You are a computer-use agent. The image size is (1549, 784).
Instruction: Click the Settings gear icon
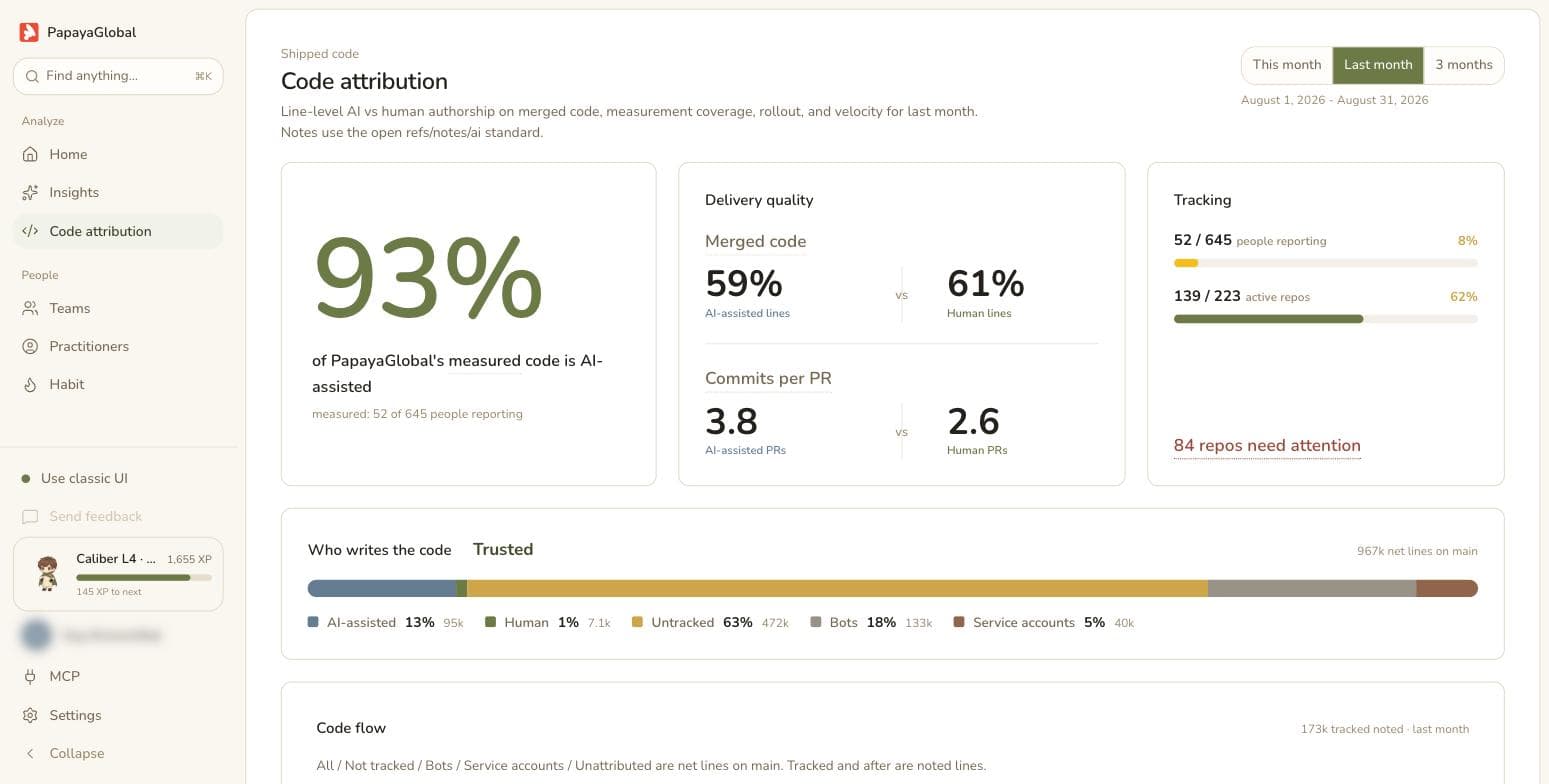[x=30, y=715]
